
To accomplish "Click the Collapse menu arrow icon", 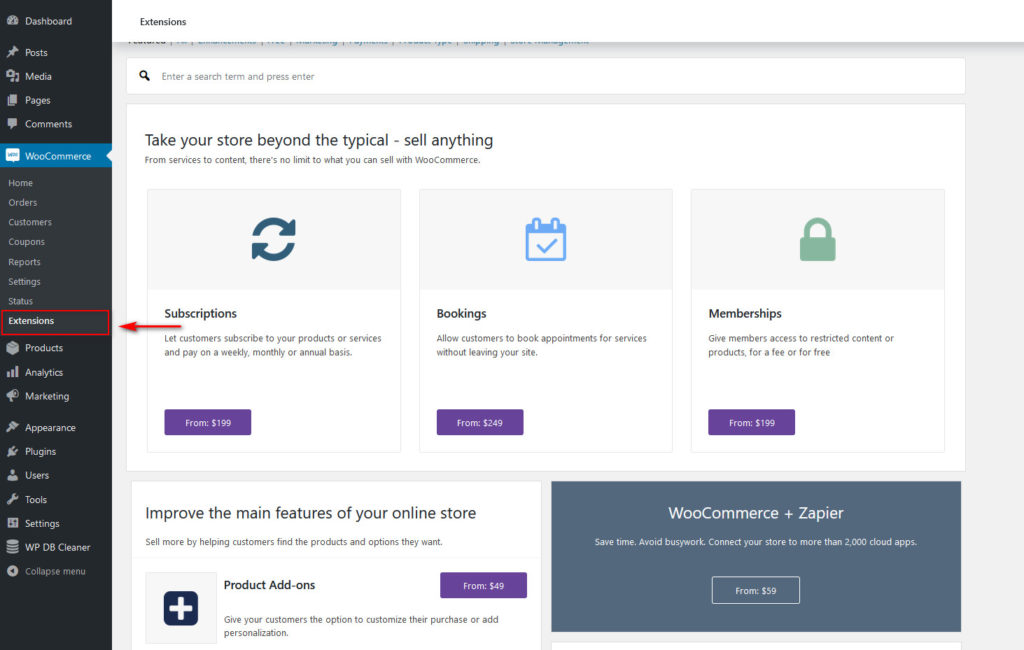I will [12, 571].
